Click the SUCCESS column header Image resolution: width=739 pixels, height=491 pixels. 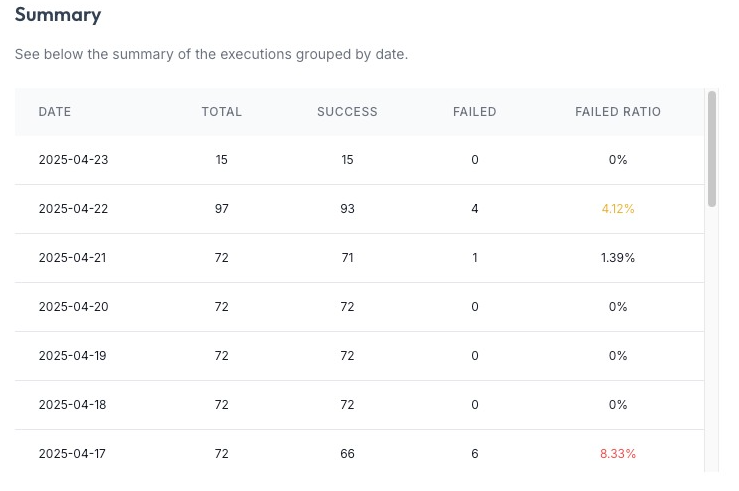347,112
